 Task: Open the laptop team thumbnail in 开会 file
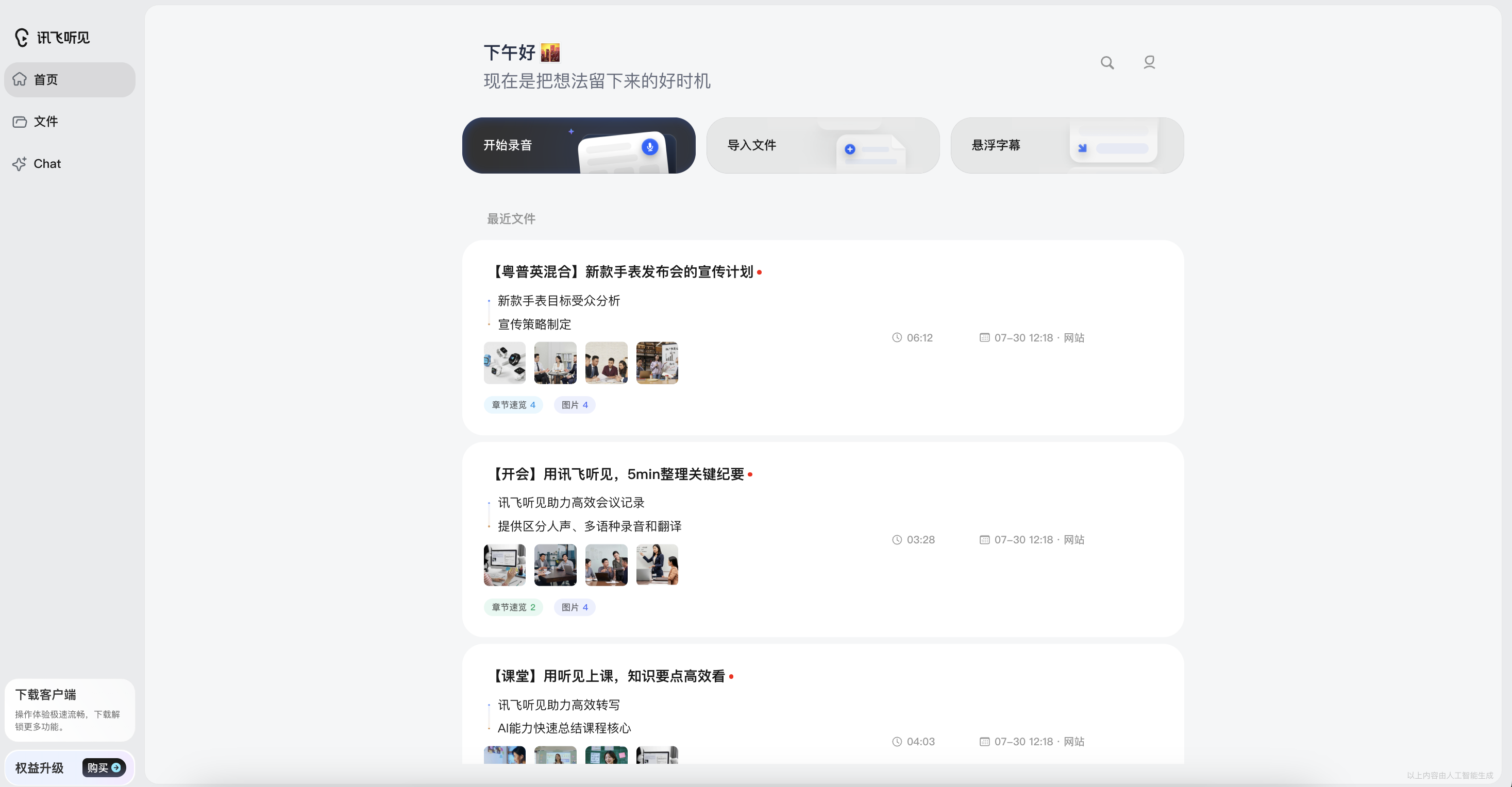[x=607, y=566]
